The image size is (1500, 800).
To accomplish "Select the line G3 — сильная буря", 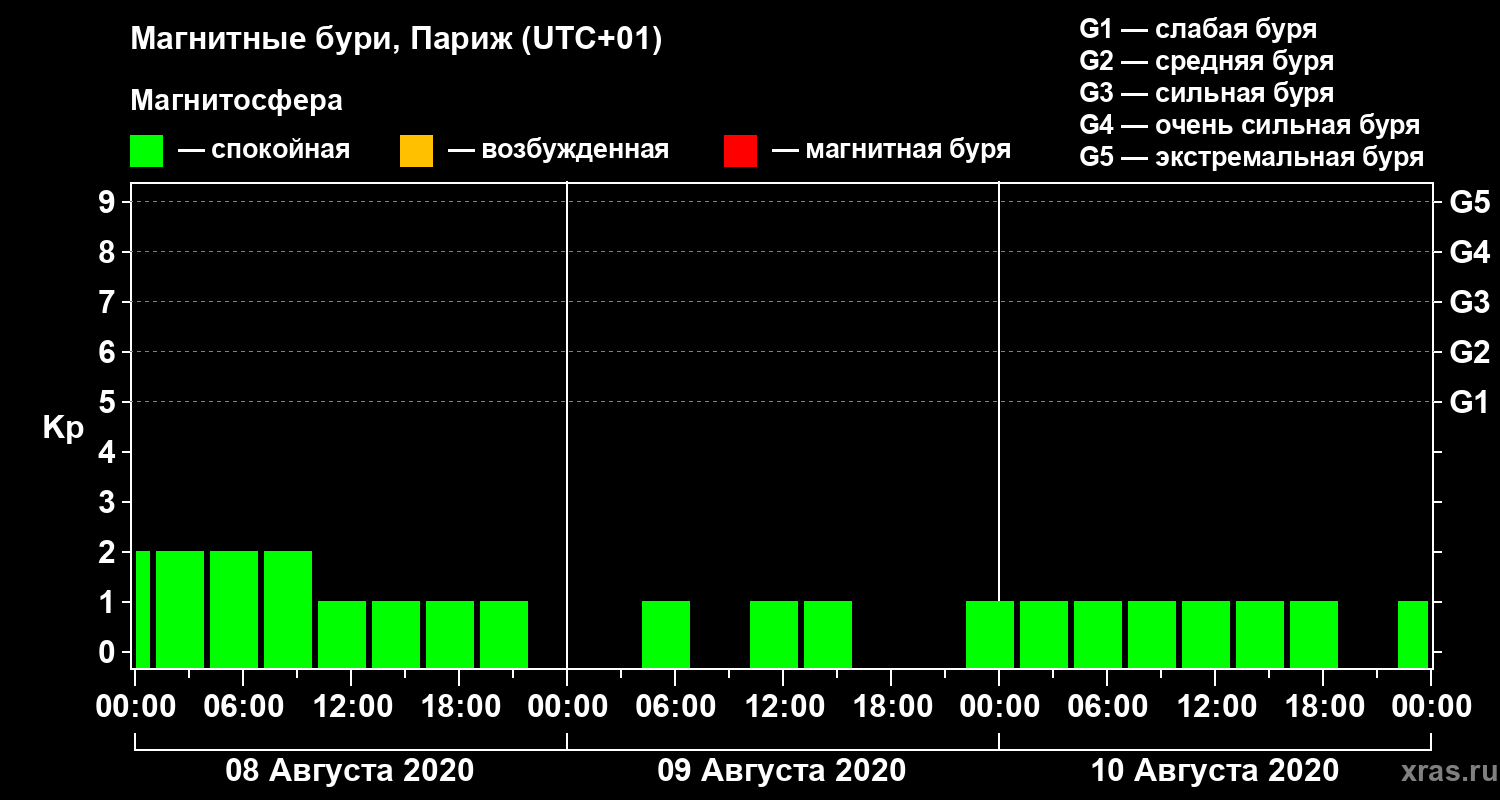I will click(x=1207, y=93).
